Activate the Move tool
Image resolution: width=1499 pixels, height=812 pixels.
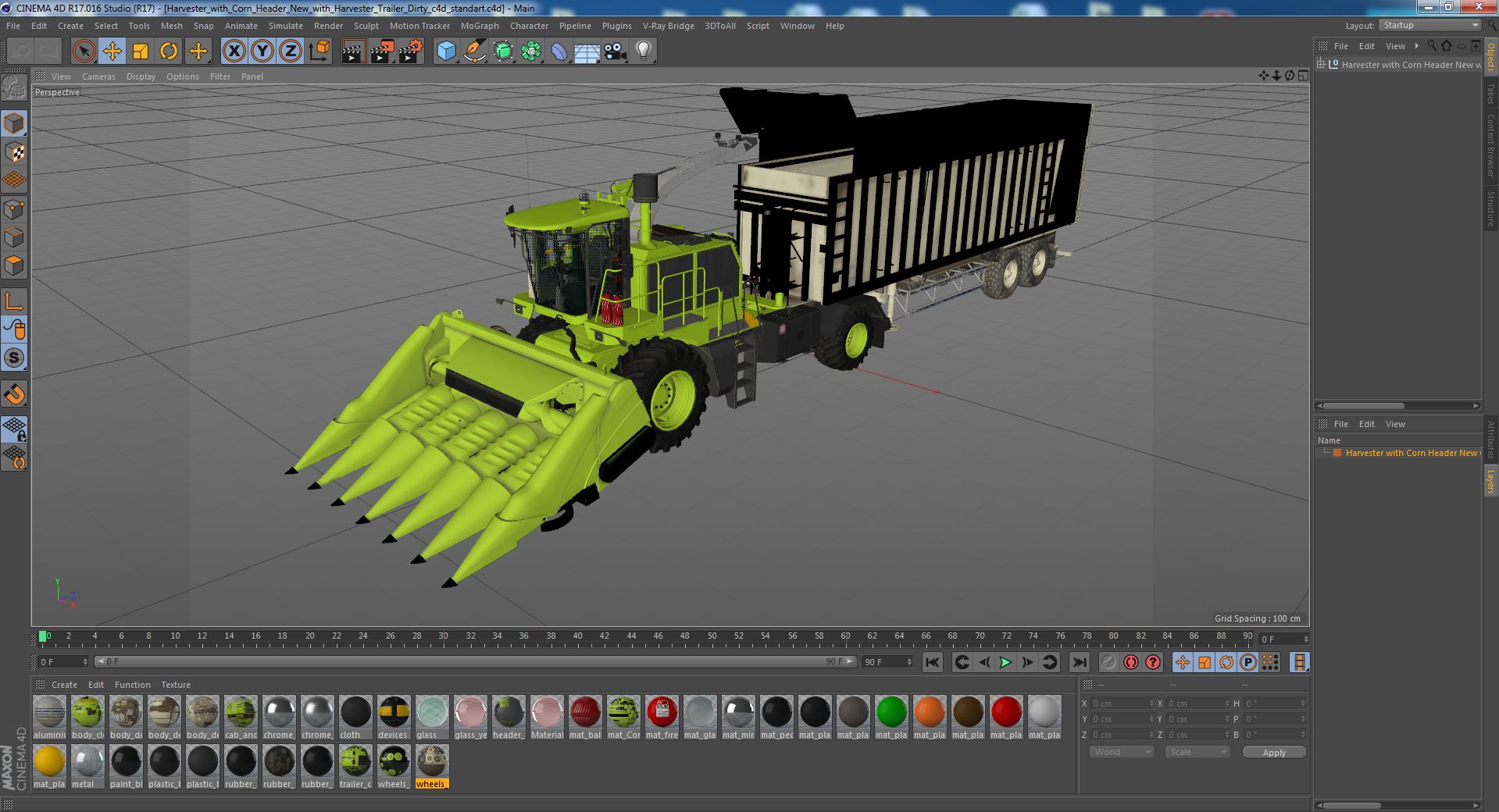pos(112,52)
